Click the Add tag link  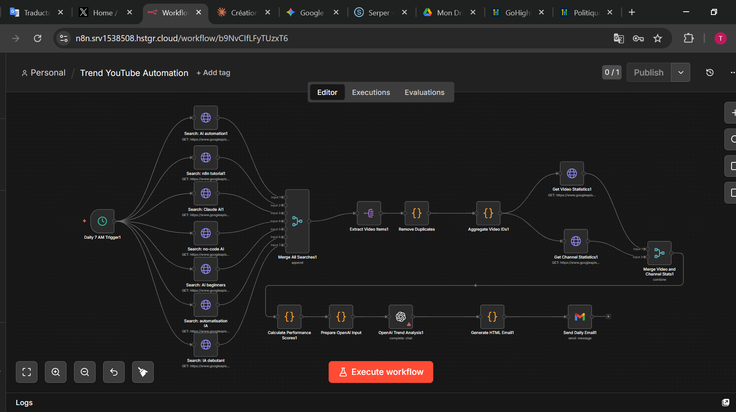213,73
